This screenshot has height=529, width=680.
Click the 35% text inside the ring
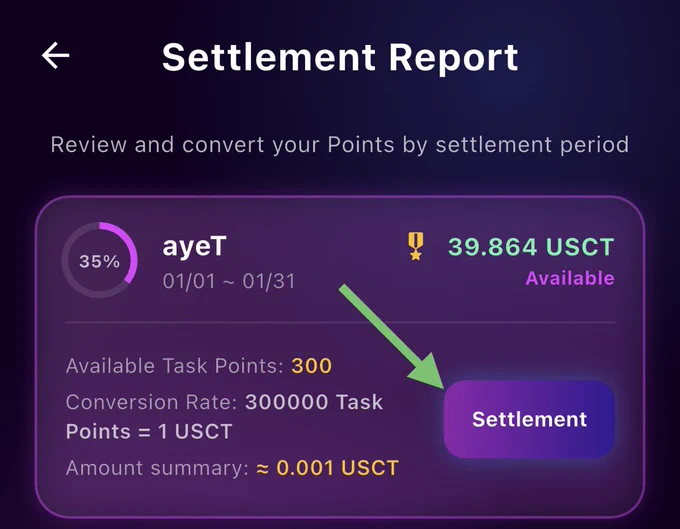pos(99,261)
